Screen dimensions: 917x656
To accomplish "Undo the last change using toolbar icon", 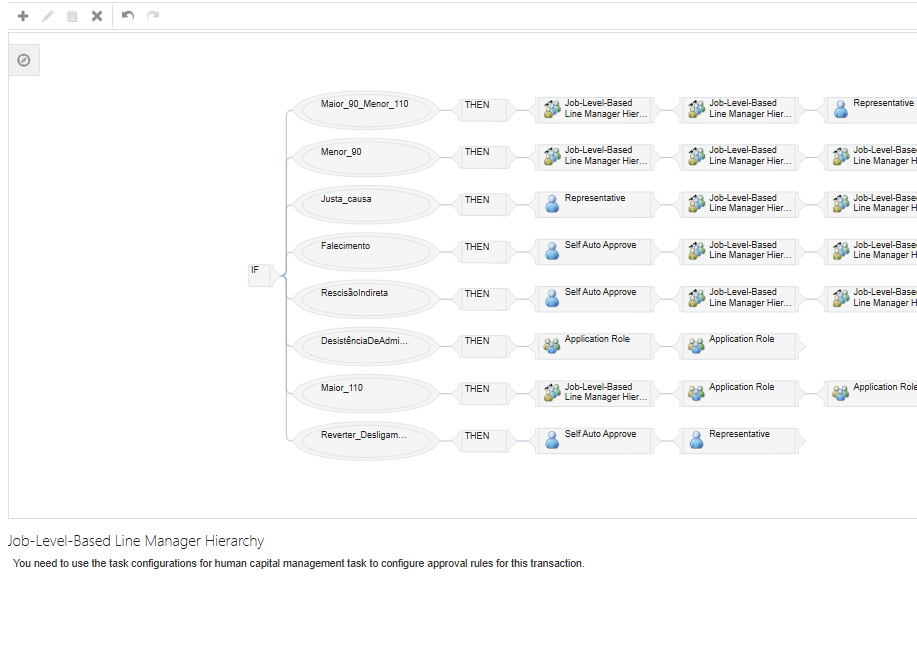I will (x=126, y=16).
